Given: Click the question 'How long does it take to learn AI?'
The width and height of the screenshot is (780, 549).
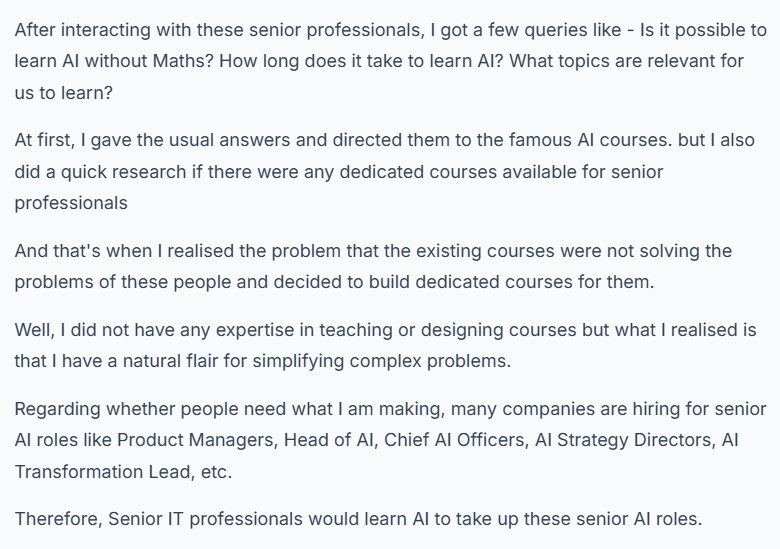Looking at the screenshot, I should click(362, 61).
